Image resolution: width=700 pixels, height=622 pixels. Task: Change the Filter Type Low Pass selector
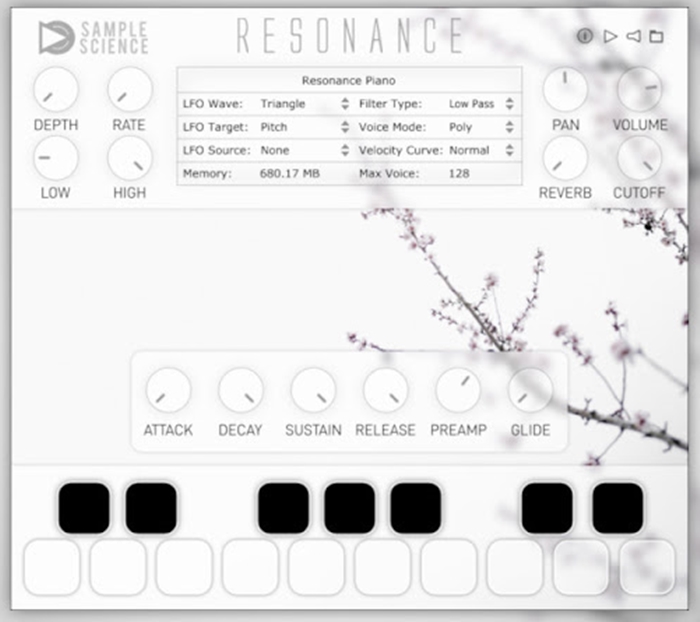(480, 103)
